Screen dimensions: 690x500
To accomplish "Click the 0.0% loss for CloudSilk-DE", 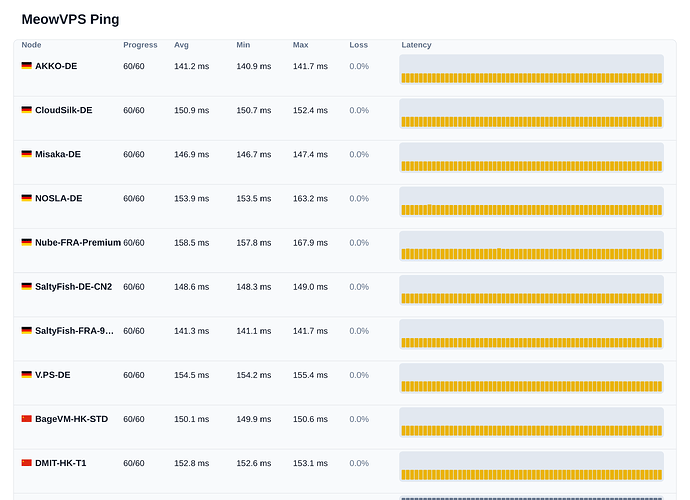I will (359, 110).
